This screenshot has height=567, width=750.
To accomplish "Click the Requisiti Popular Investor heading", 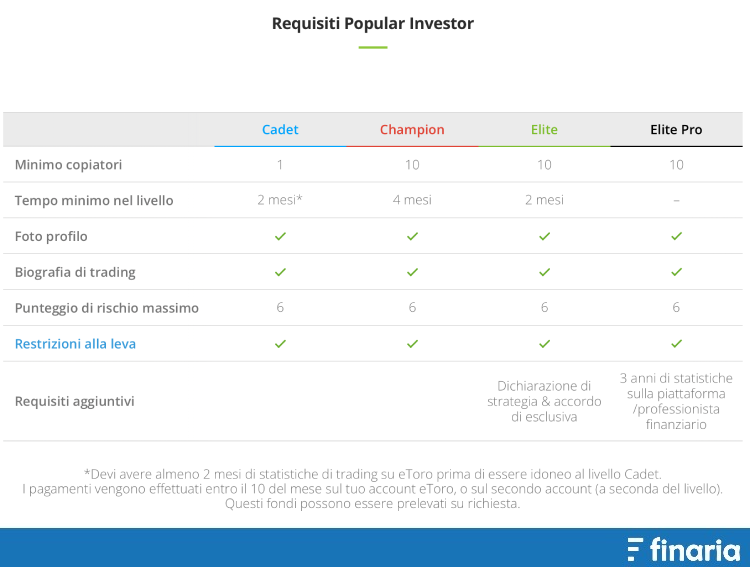I will [x=373, y=23].
